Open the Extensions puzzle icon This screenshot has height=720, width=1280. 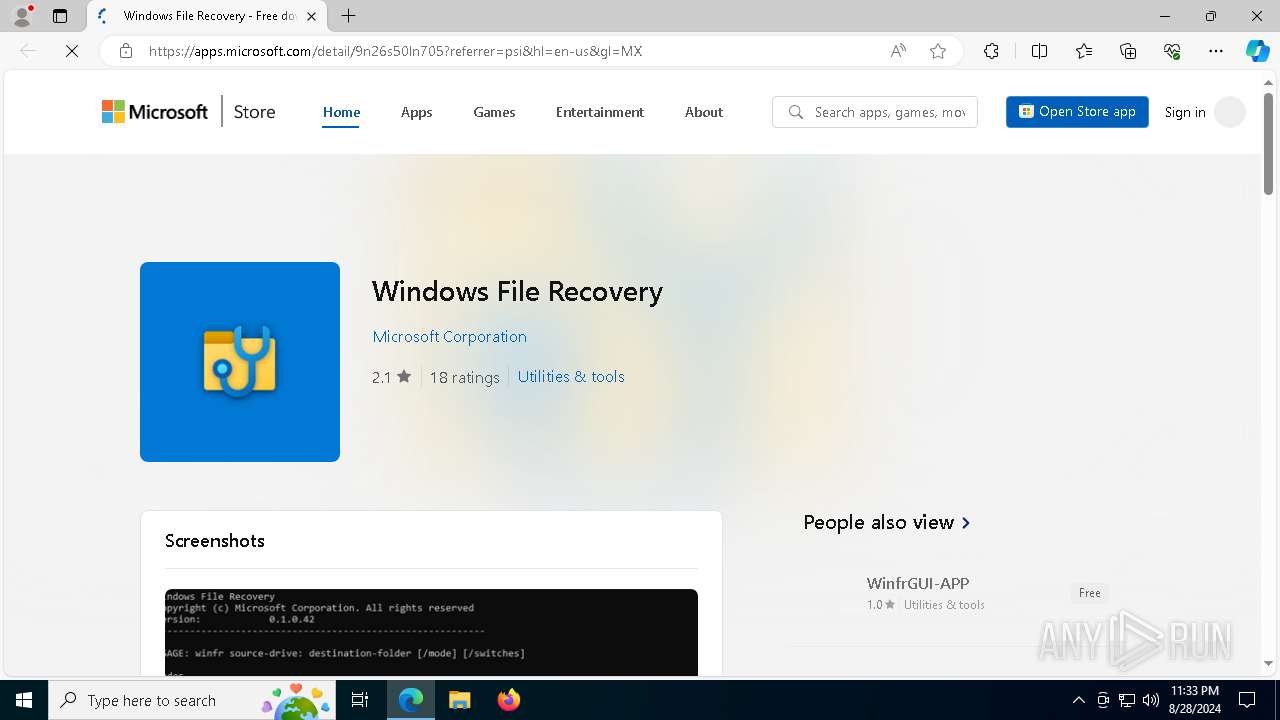tap(991, 51)
